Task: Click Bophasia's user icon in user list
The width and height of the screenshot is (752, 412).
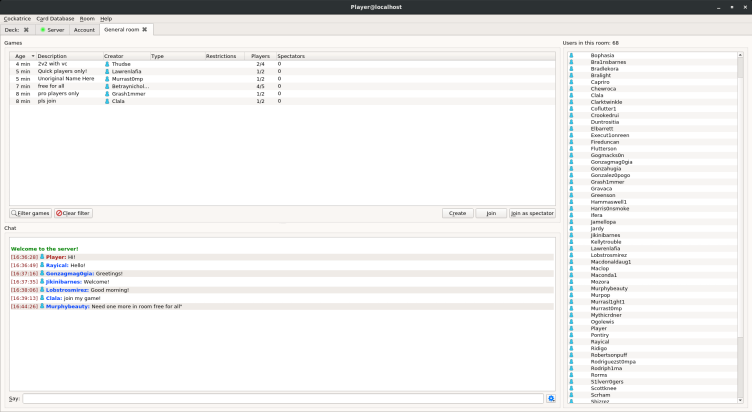Action: tap(571, 55)
